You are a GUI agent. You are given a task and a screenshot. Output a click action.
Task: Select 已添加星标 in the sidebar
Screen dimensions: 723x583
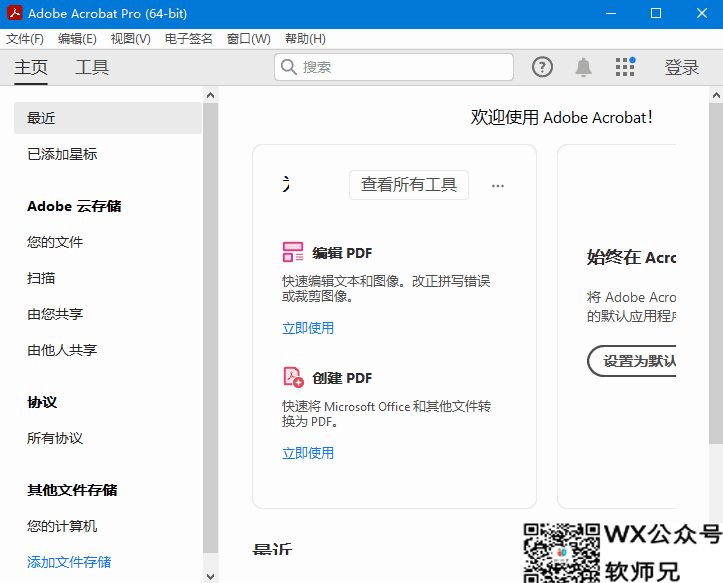(x=62, y=154)
